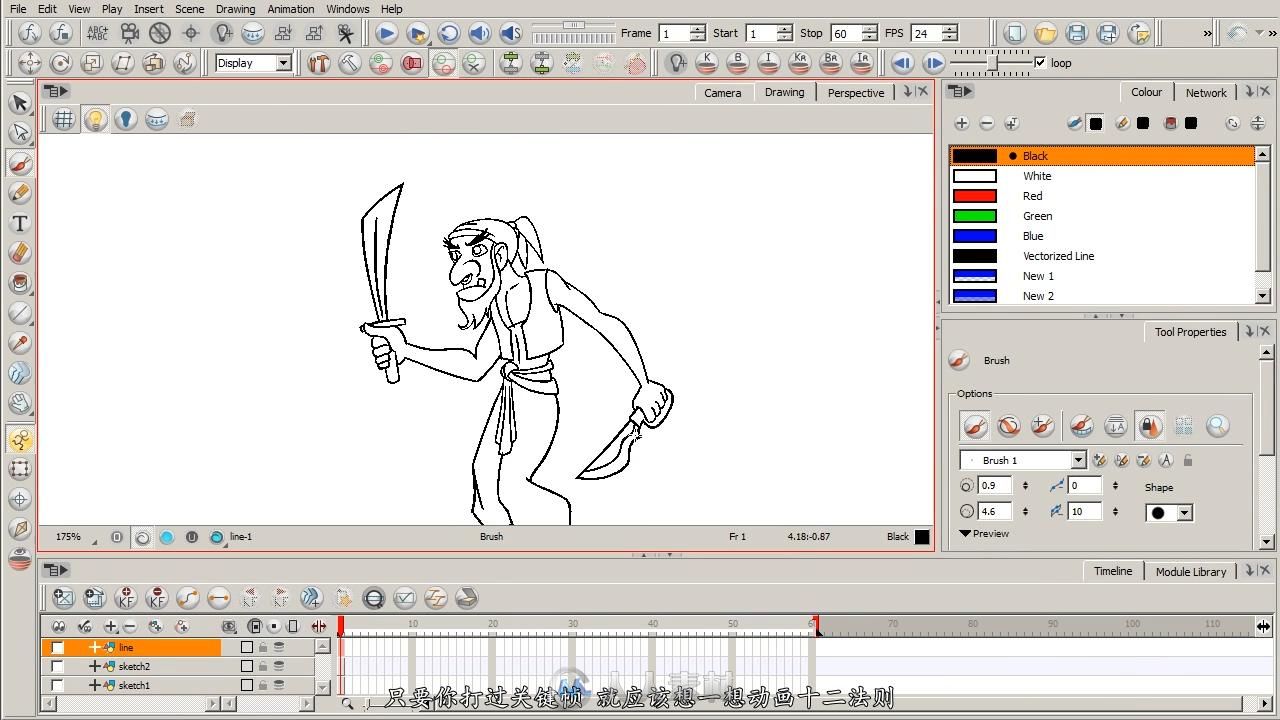Screen dimensions: 1280x720
Task: Select the Brush tool in the left toolbar
Action: 19,163
